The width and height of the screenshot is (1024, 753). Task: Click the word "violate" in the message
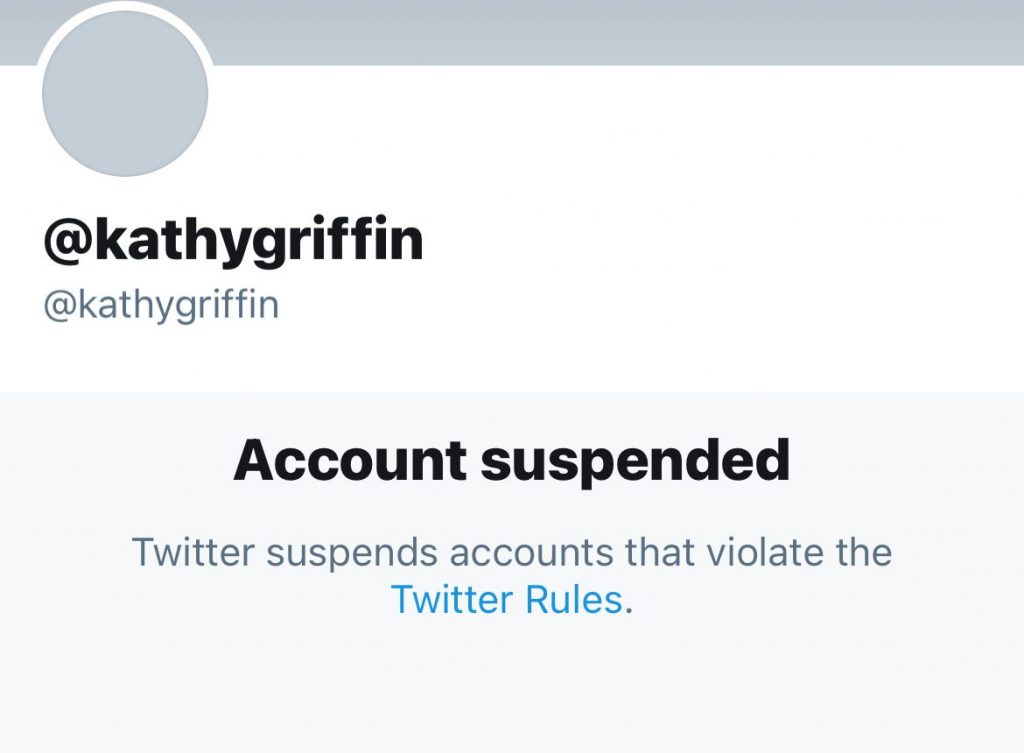click(743, 552)
